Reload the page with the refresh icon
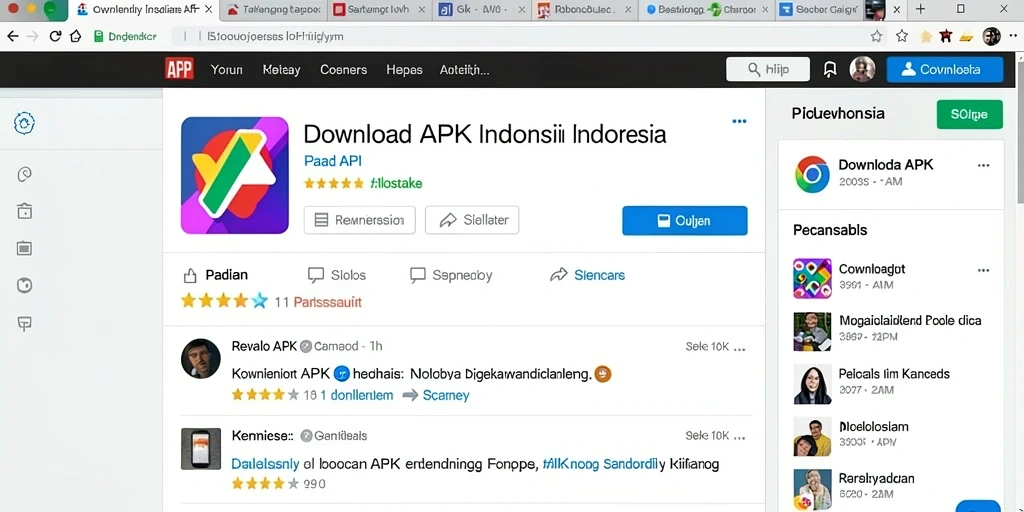Image resolution: width=1024 pixels, height=512 pixels. click(x=55, y=37)
